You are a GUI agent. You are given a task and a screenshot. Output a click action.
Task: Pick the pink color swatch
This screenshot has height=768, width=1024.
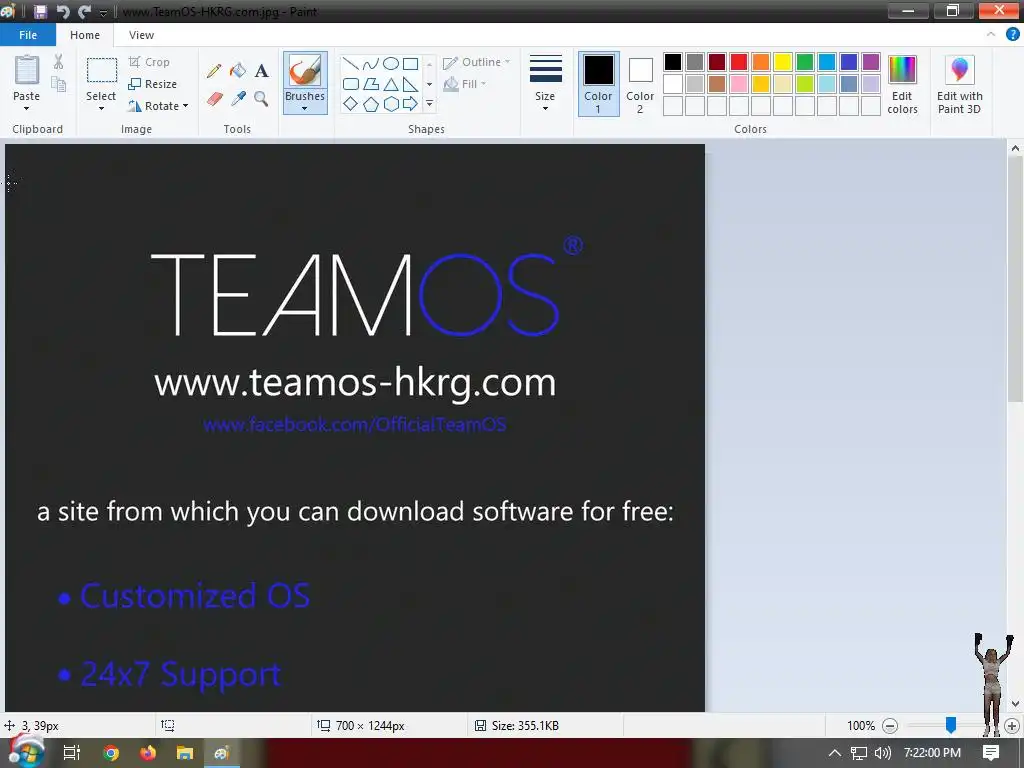[x=739, y=84]
